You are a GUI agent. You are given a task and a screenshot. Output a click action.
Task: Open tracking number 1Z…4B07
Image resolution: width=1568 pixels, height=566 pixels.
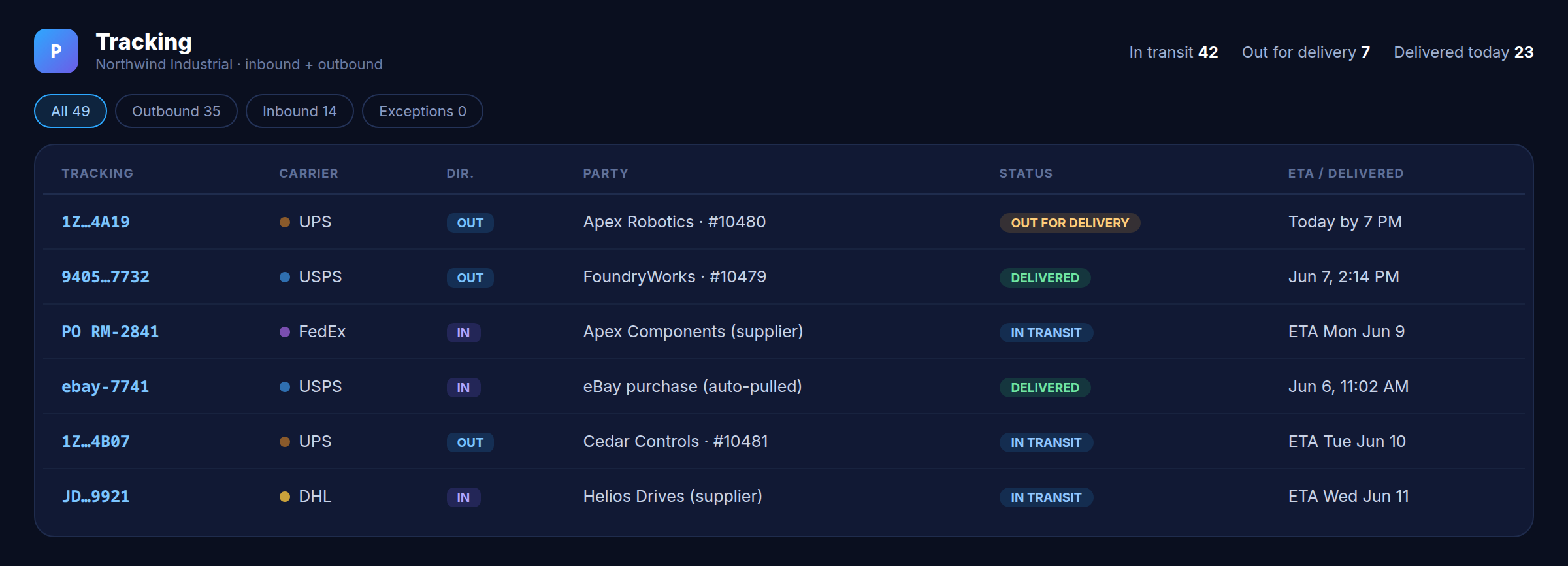[x=95, y=442]
